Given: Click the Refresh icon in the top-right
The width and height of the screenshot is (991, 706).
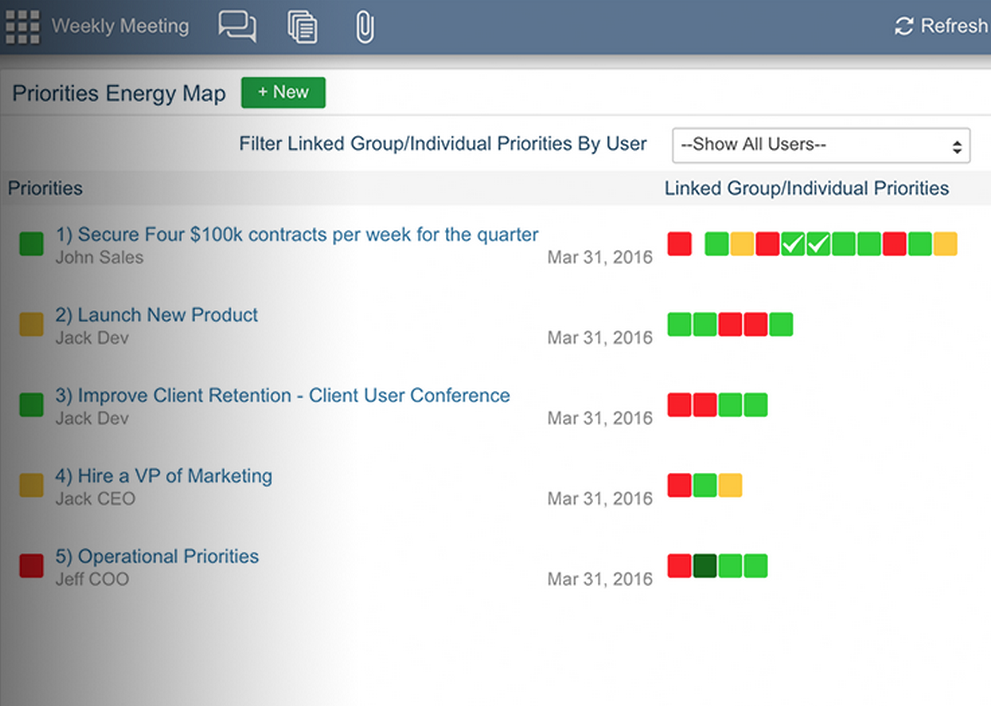Looking at the screenshot, I should [x=902, y=26].
